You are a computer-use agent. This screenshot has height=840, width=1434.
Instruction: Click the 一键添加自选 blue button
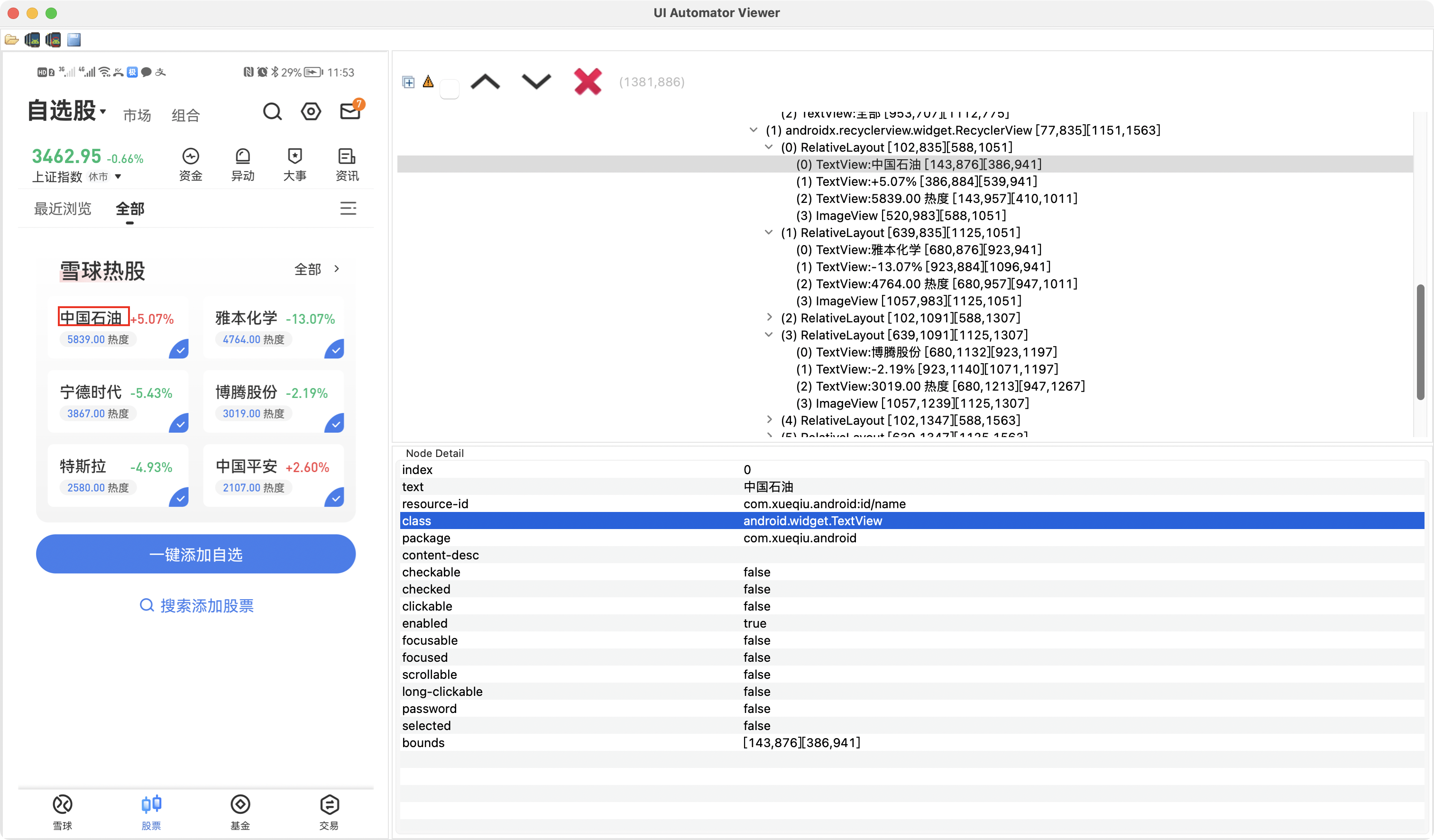tap(196, 554)
